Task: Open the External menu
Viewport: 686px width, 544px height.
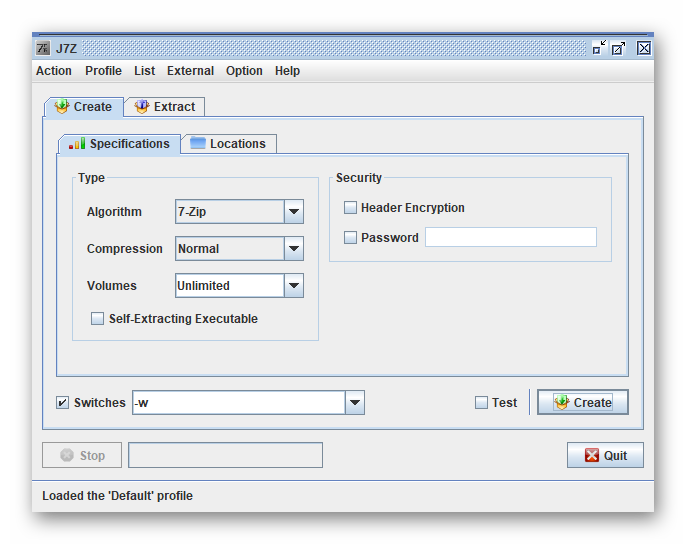Action: pyautogui.click(x=190, y=71)
